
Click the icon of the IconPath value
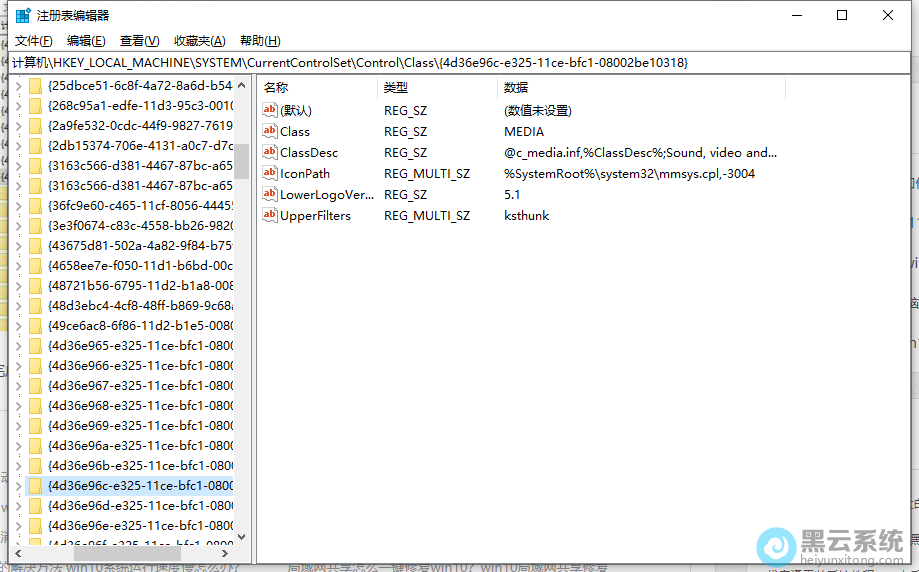click(270, 173)
